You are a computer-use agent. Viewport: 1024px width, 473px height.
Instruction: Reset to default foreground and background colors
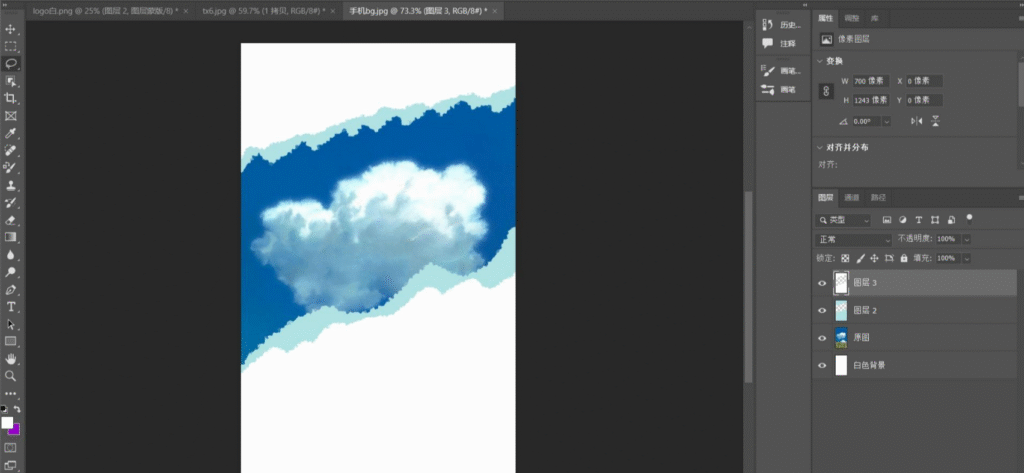pyautogui.click(x=4, y=409)
